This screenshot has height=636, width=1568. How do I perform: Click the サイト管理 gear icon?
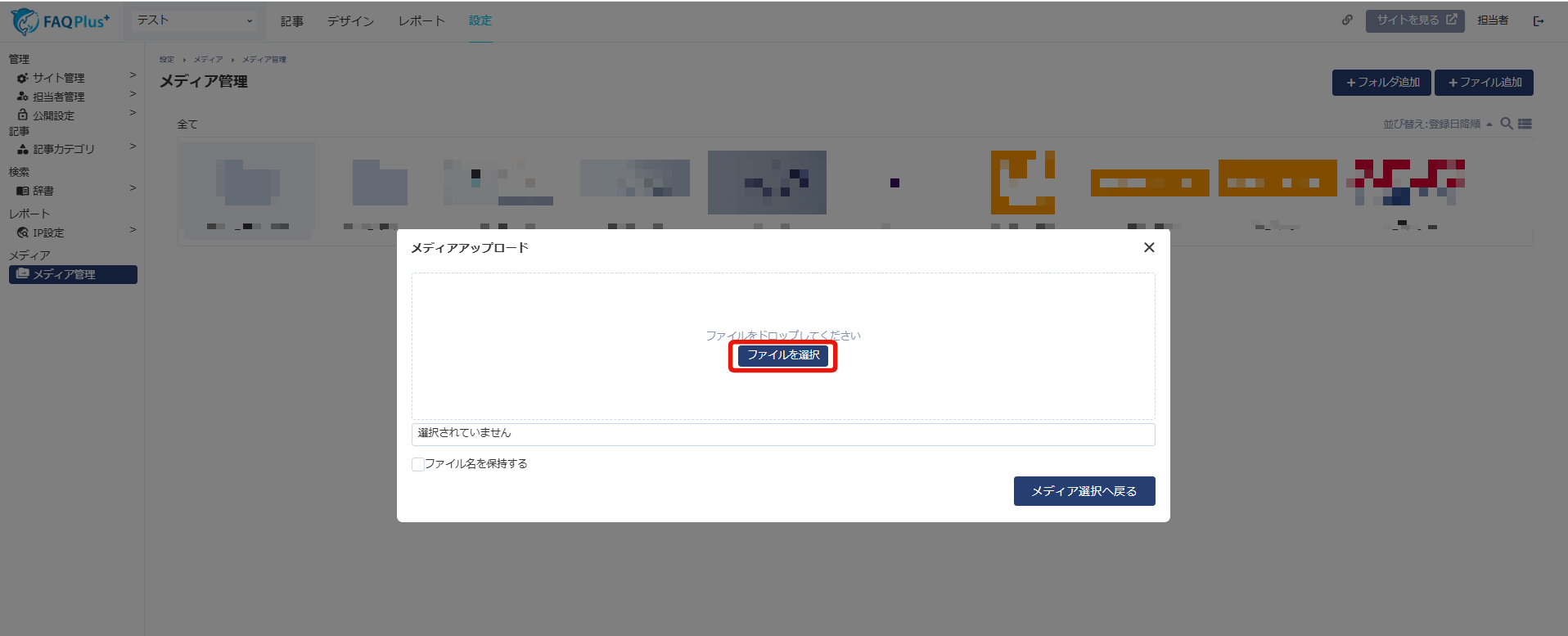[23, 78]
